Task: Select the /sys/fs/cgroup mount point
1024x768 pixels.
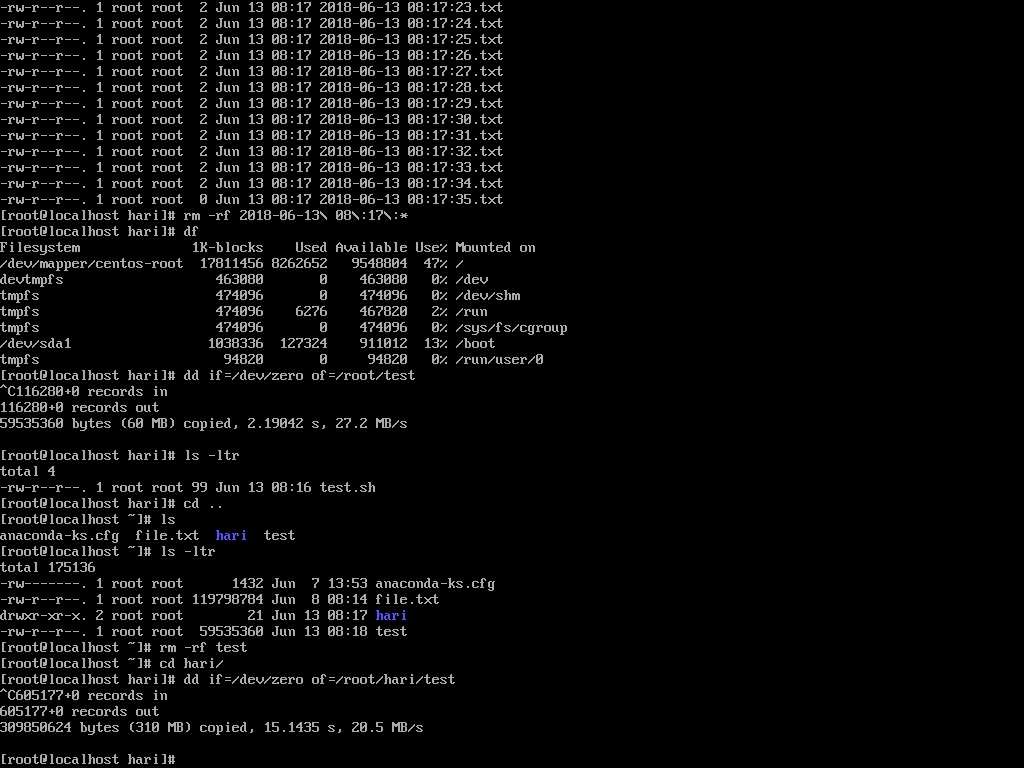Action: point(511,328)
